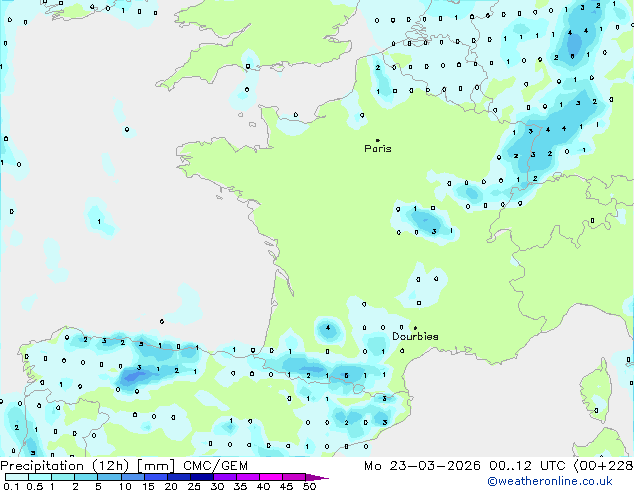Click the '30' scale label
This screenshot has height=490, width=634.
[x=217, y=486]
